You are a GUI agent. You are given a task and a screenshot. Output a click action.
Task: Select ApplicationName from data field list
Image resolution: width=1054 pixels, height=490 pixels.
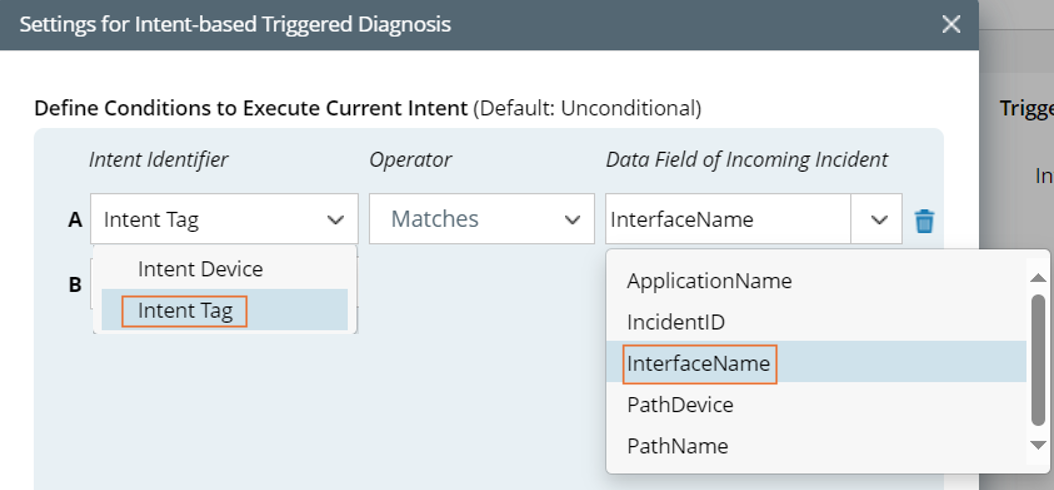709,281
